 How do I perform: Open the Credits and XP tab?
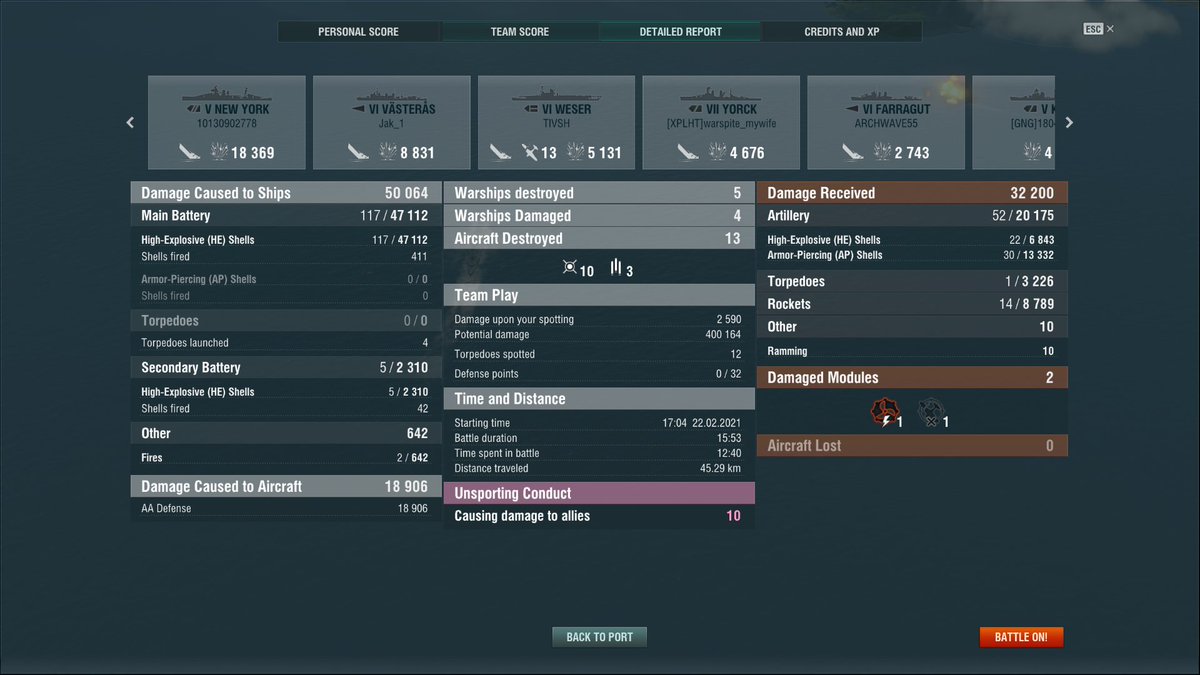click(x=842, y=32)
